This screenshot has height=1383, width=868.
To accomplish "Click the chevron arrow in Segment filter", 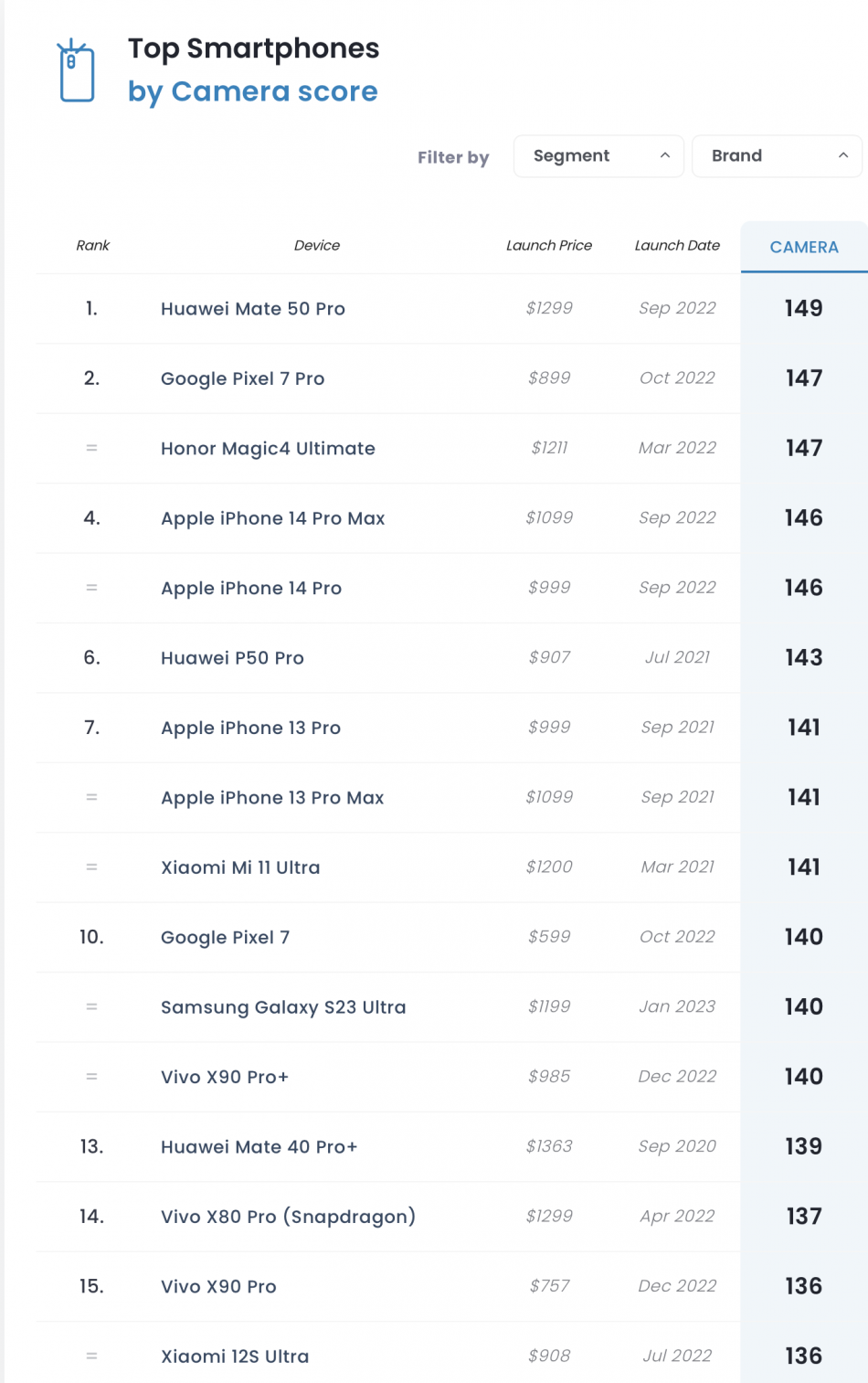I will pyautogui.click(x=665, y=155).
